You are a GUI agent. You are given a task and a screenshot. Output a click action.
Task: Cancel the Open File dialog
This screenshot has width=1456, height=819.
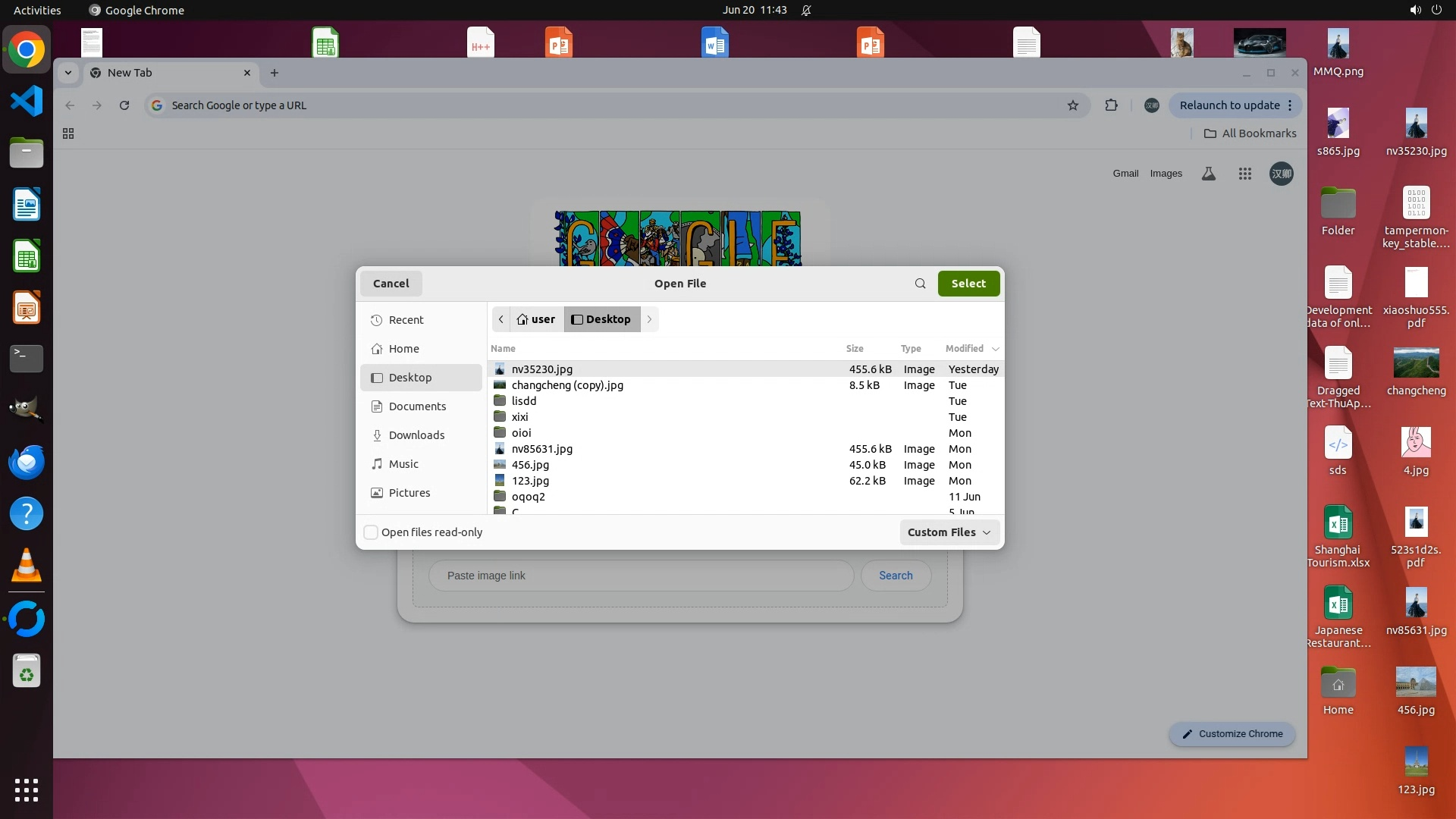pos(391,284)
